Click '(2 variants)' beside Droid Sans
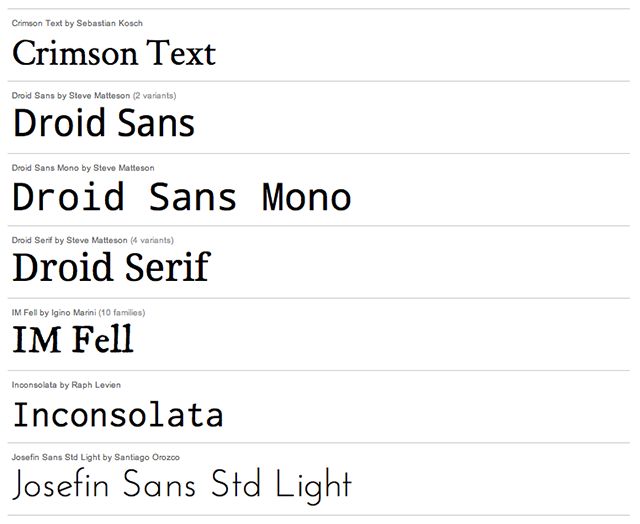This screenshot has height=524, width=640. point(155,95)
